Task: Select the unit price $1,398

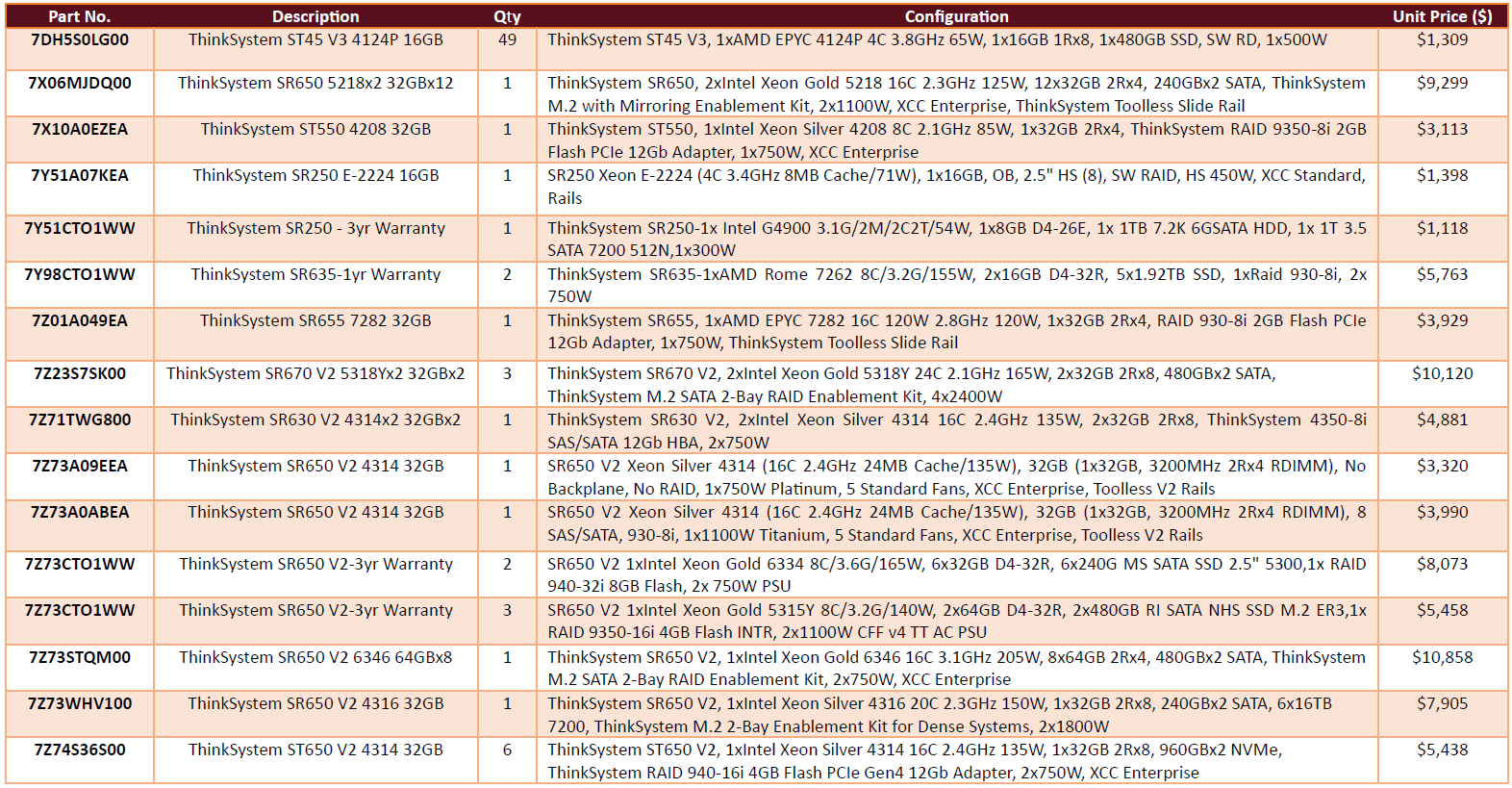Action: click(1443, 175)
